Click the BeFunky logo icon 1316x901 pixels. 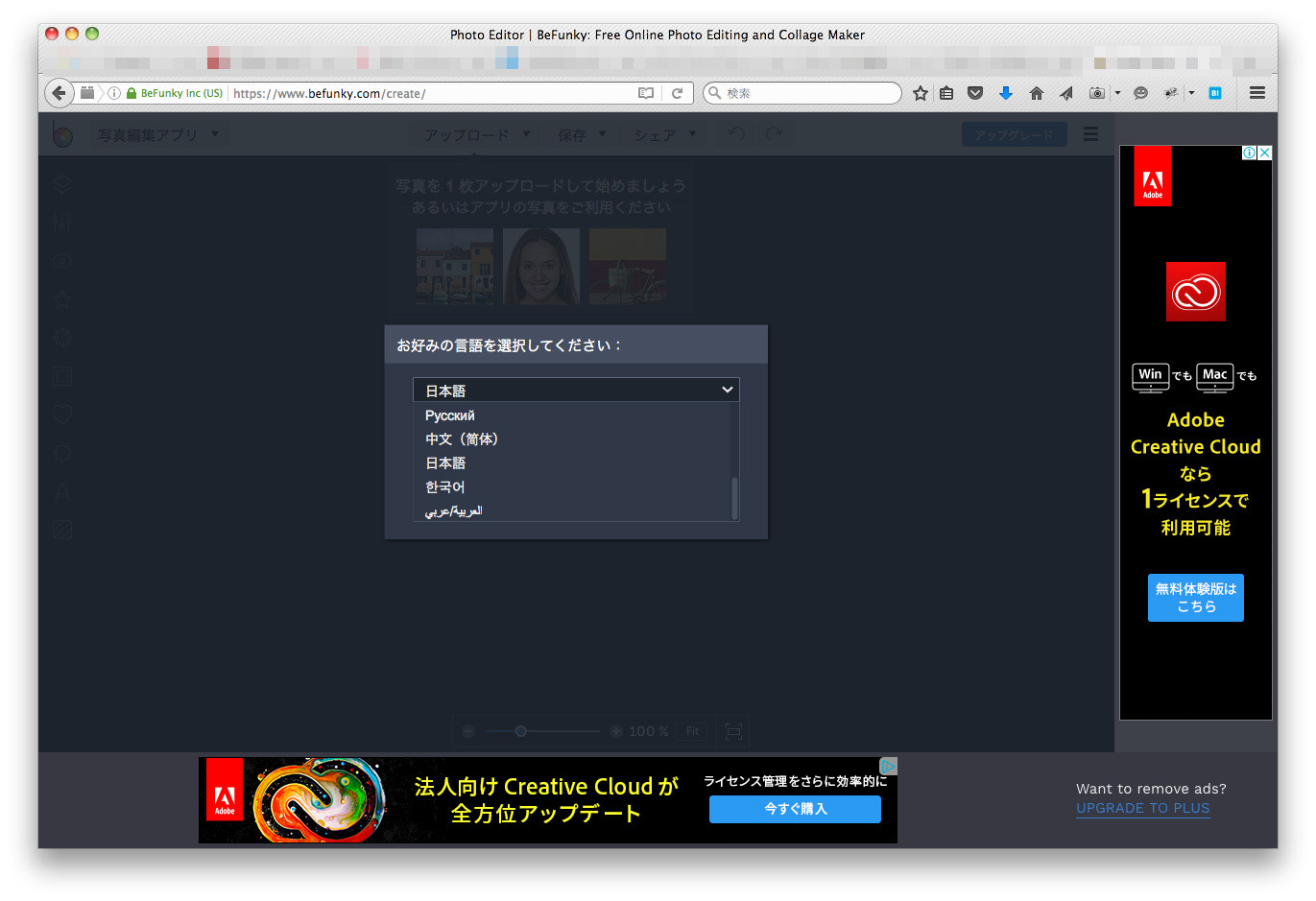[62, 135]
